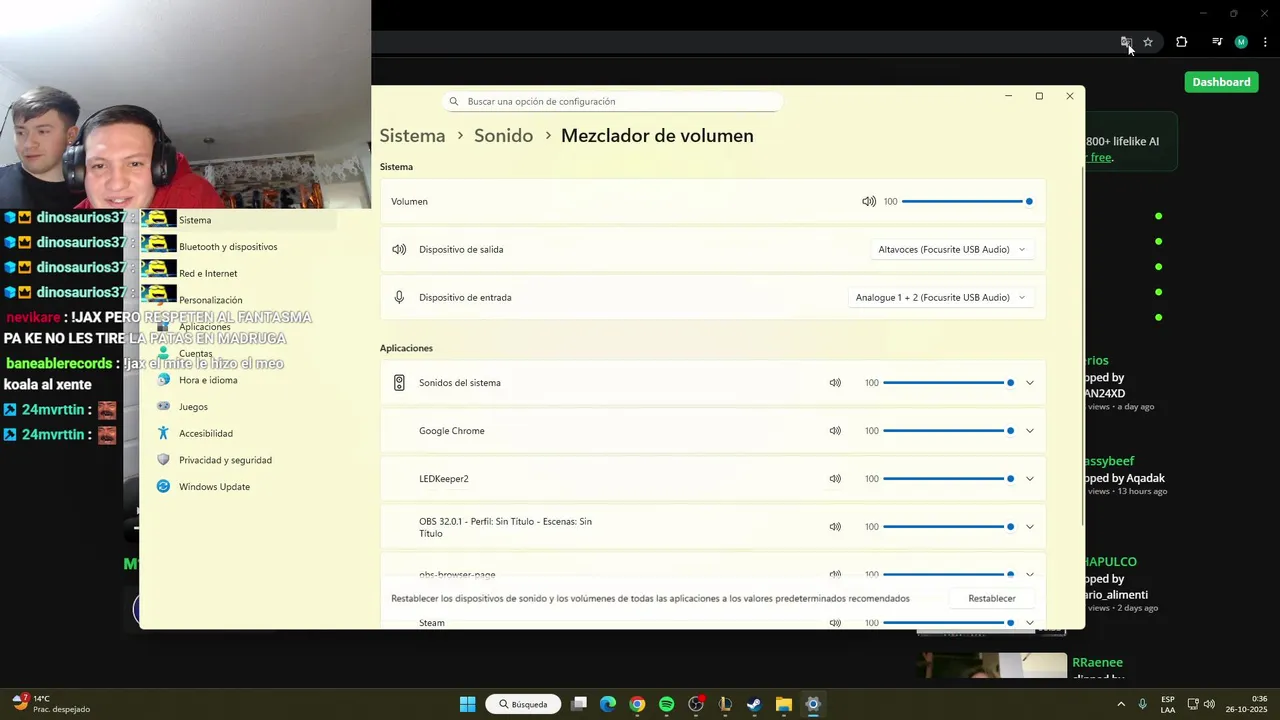The width and height of the screenshot is (1280, 720).
Task: Expand OBS 32.0.1 audio options
Action: (1030, 527)
